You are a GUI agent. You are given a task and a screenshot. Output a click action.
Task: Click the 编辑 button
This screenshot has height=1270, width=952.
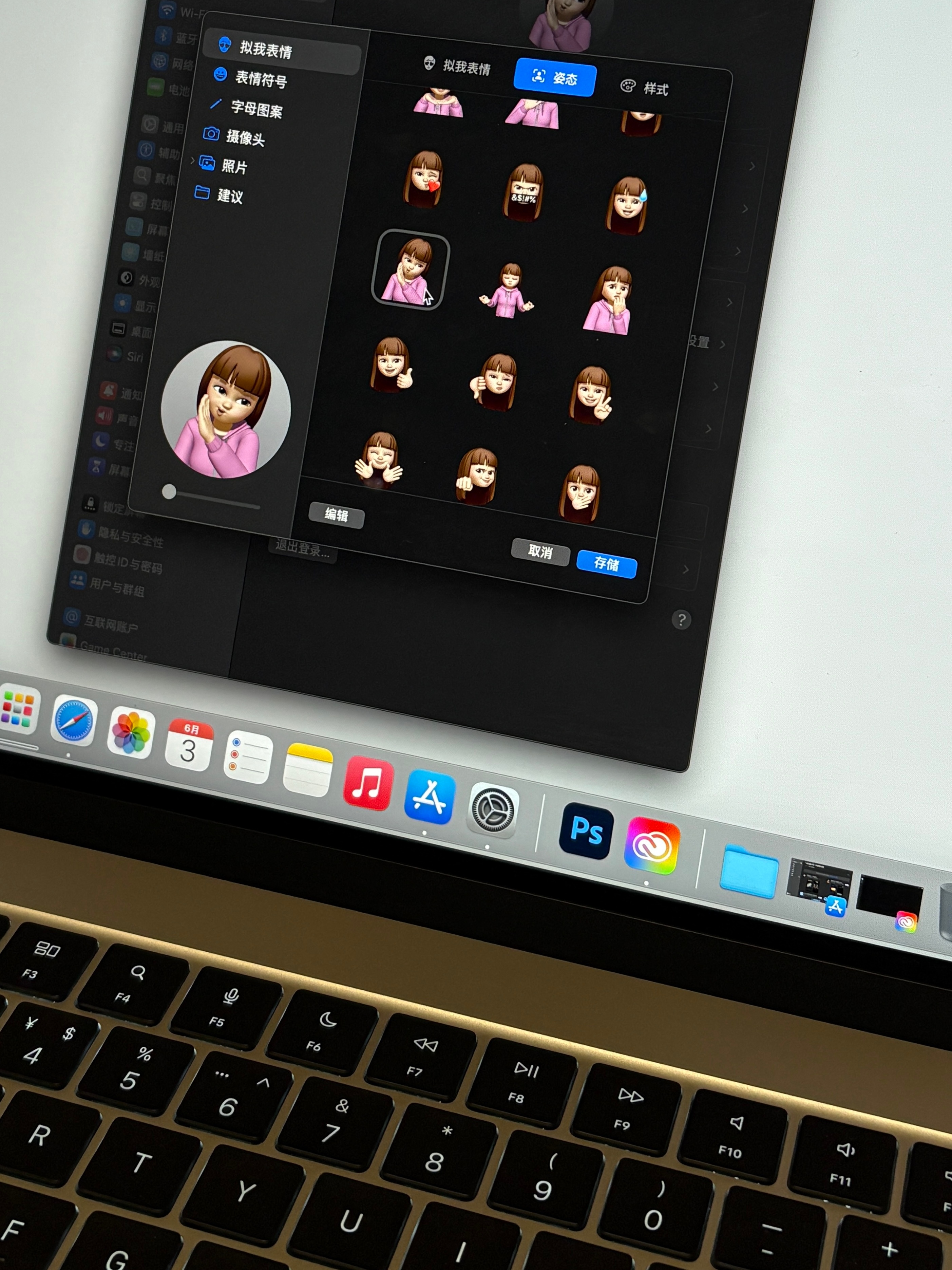point(336,515)
